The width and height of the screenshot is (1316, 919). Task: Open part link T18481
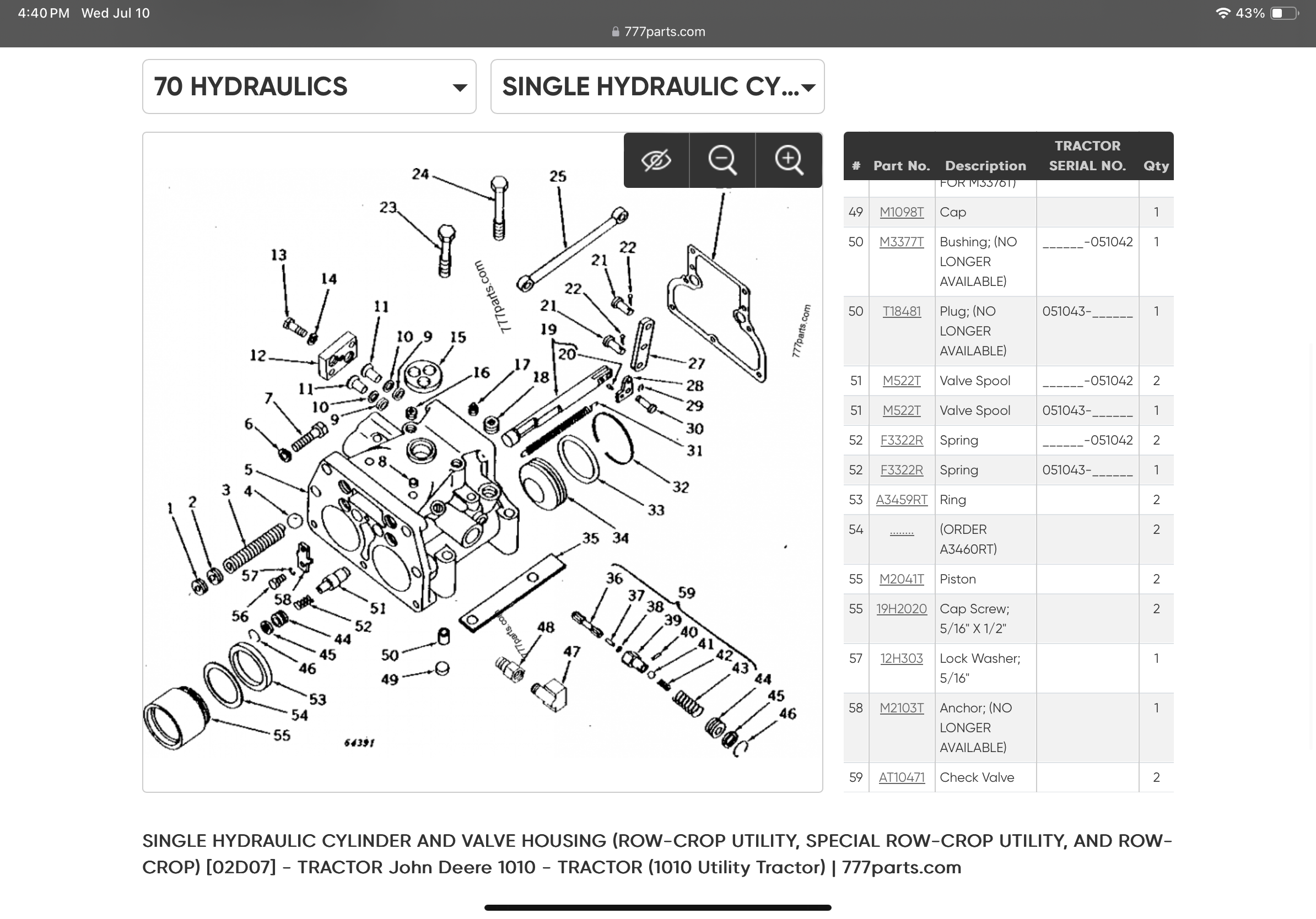point(902,311)
